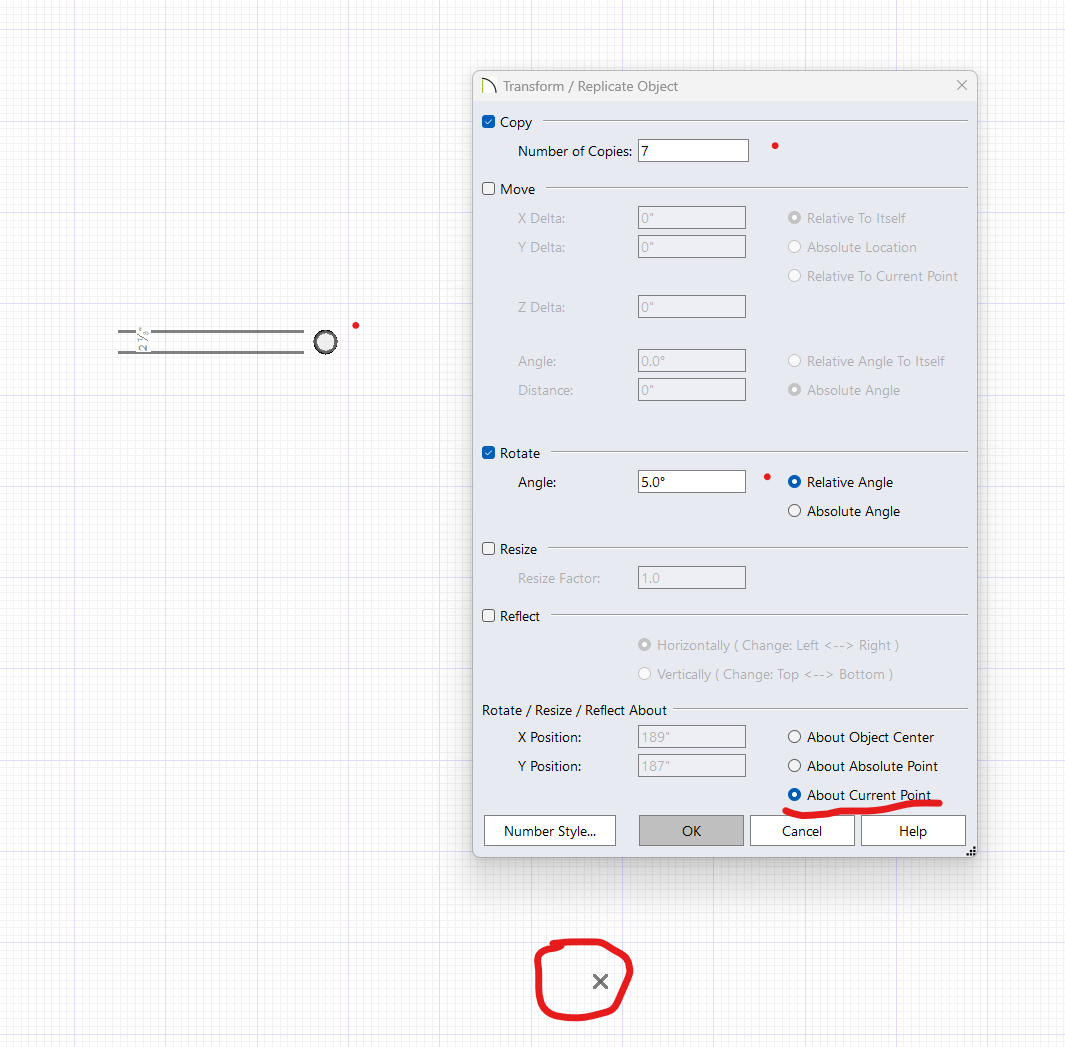The image size is (1065, 1047).
Task: Enable the Reflect checkbox
Action: (x=489, y=616)
